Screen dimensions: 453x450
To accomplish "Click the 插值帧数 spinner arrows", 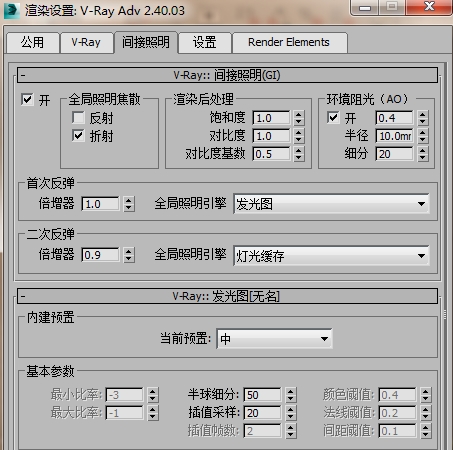I will [291, 431].
